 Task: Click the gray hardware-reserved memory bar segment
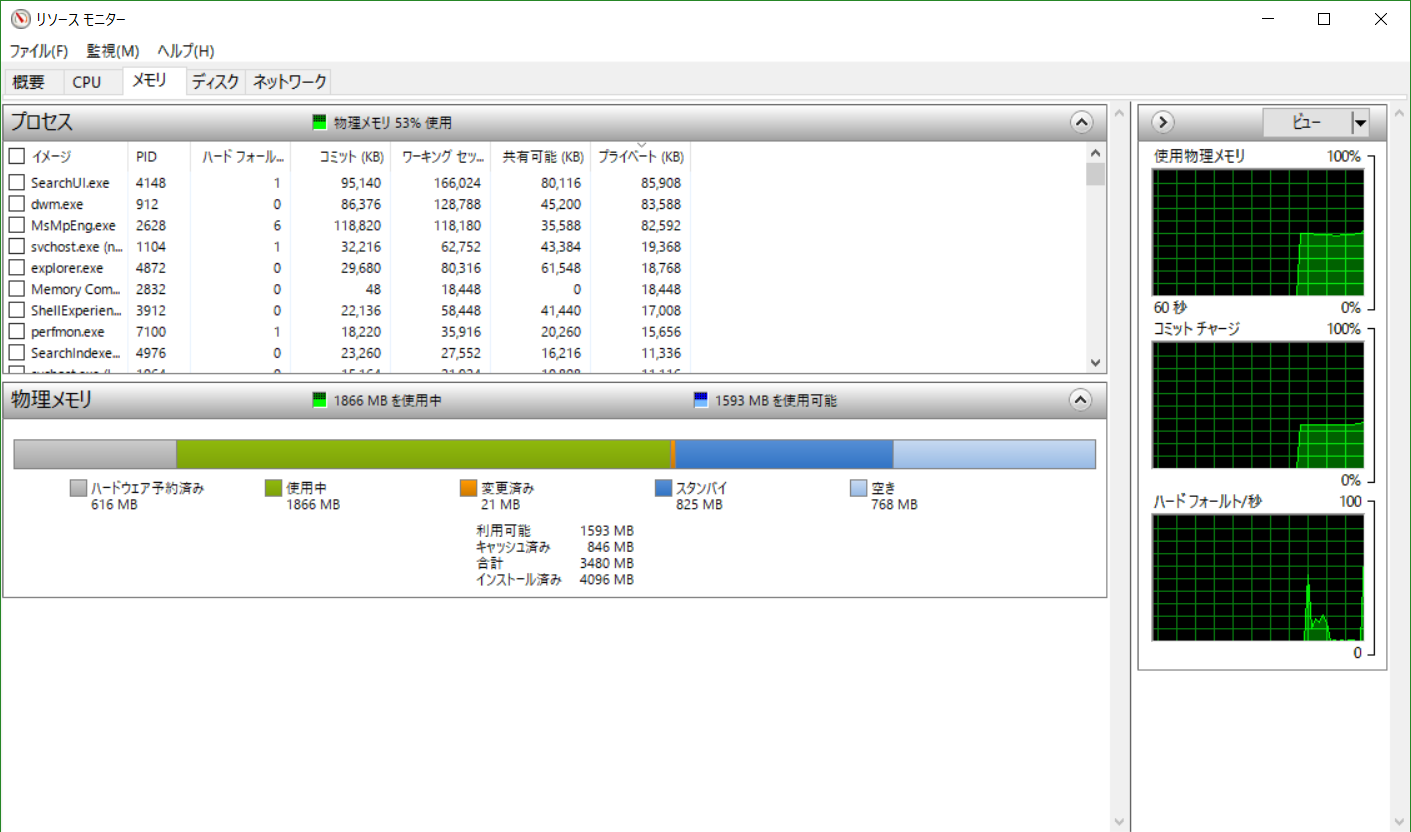pos(95,454)
